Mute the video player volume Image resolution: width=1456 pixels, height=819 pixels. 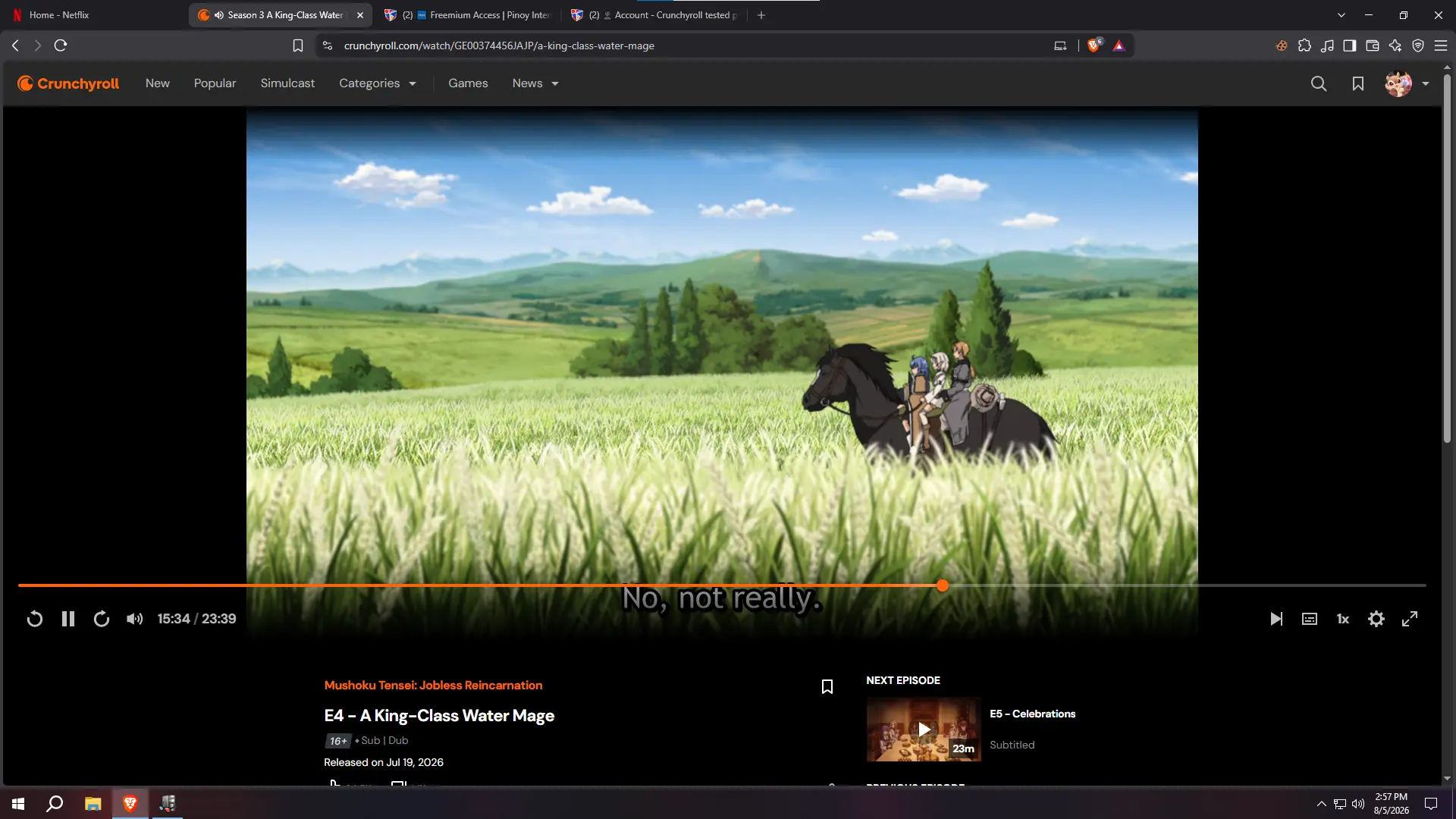tap(135, 619)
